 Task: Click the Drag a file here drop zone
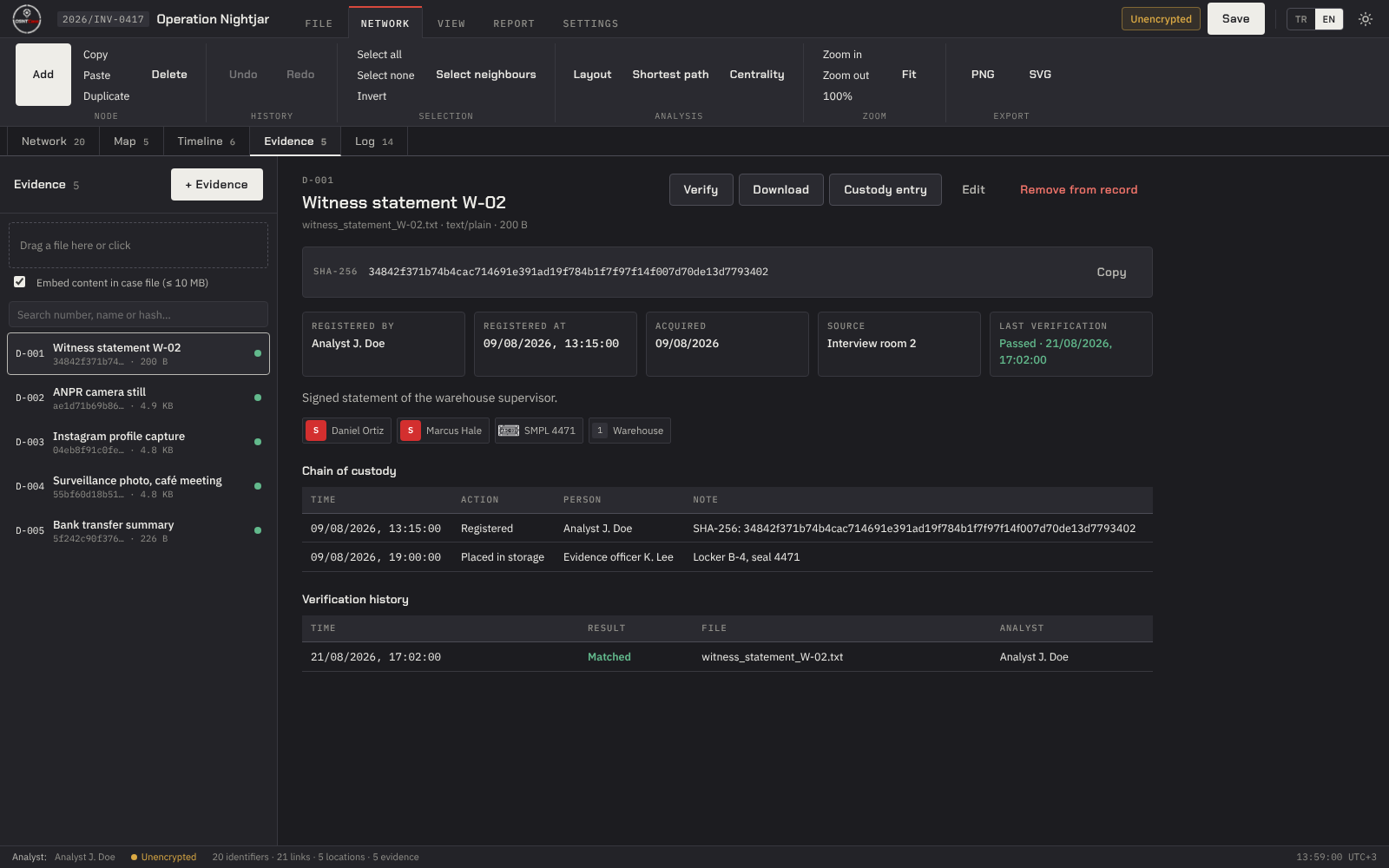tap(138, 246)
